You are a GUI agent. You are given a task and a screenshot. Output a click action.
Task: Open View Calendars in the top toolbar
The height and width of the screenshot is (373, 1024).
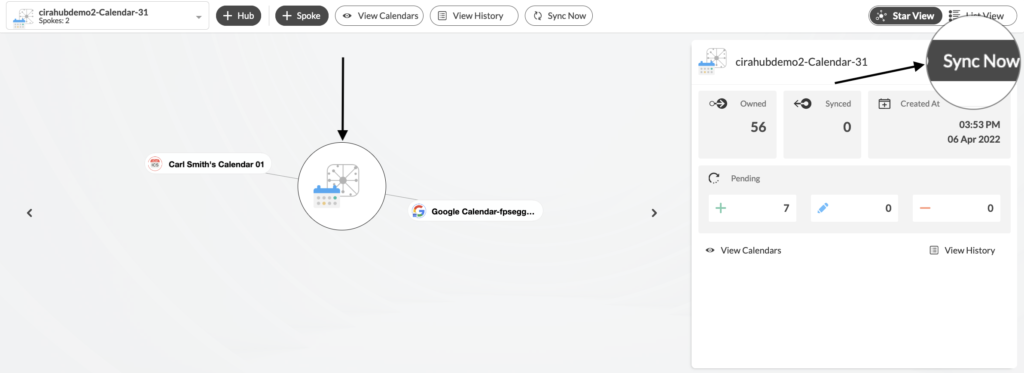click(379, 16)
